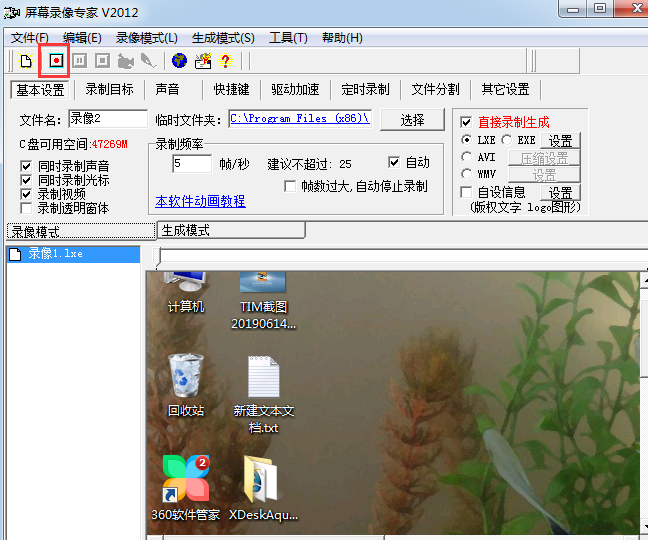
Task: Click the registration note toolbar icon
Action: pos(203,61)
